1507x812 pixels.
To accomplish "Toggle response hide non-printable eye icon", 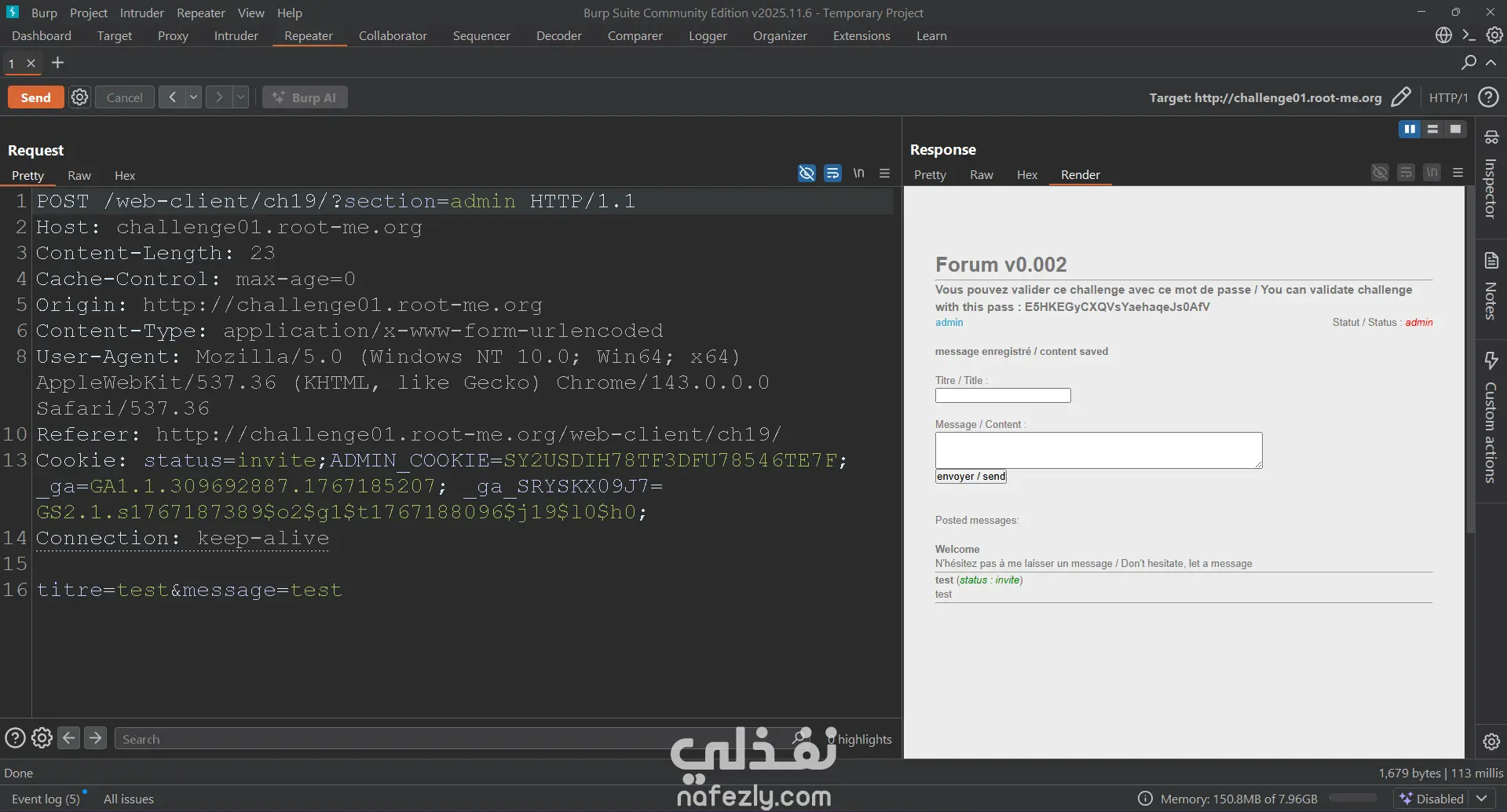I will pyautogui.click(x=1380, y=172).
